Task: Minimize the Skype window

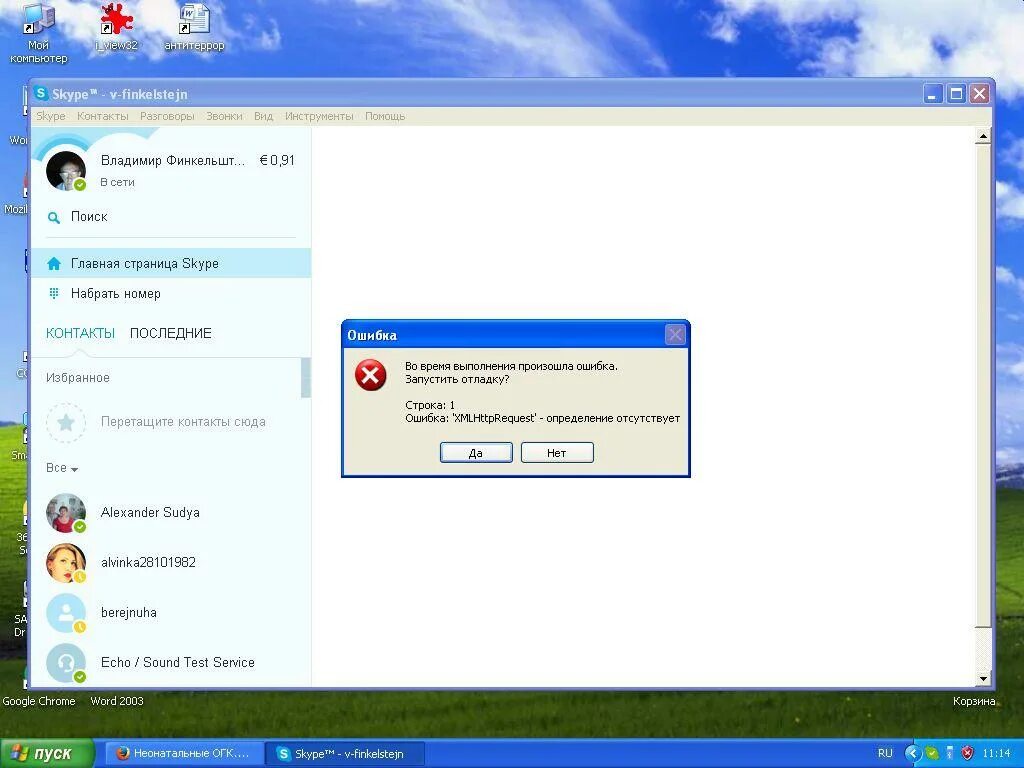Action: [933, 94]
